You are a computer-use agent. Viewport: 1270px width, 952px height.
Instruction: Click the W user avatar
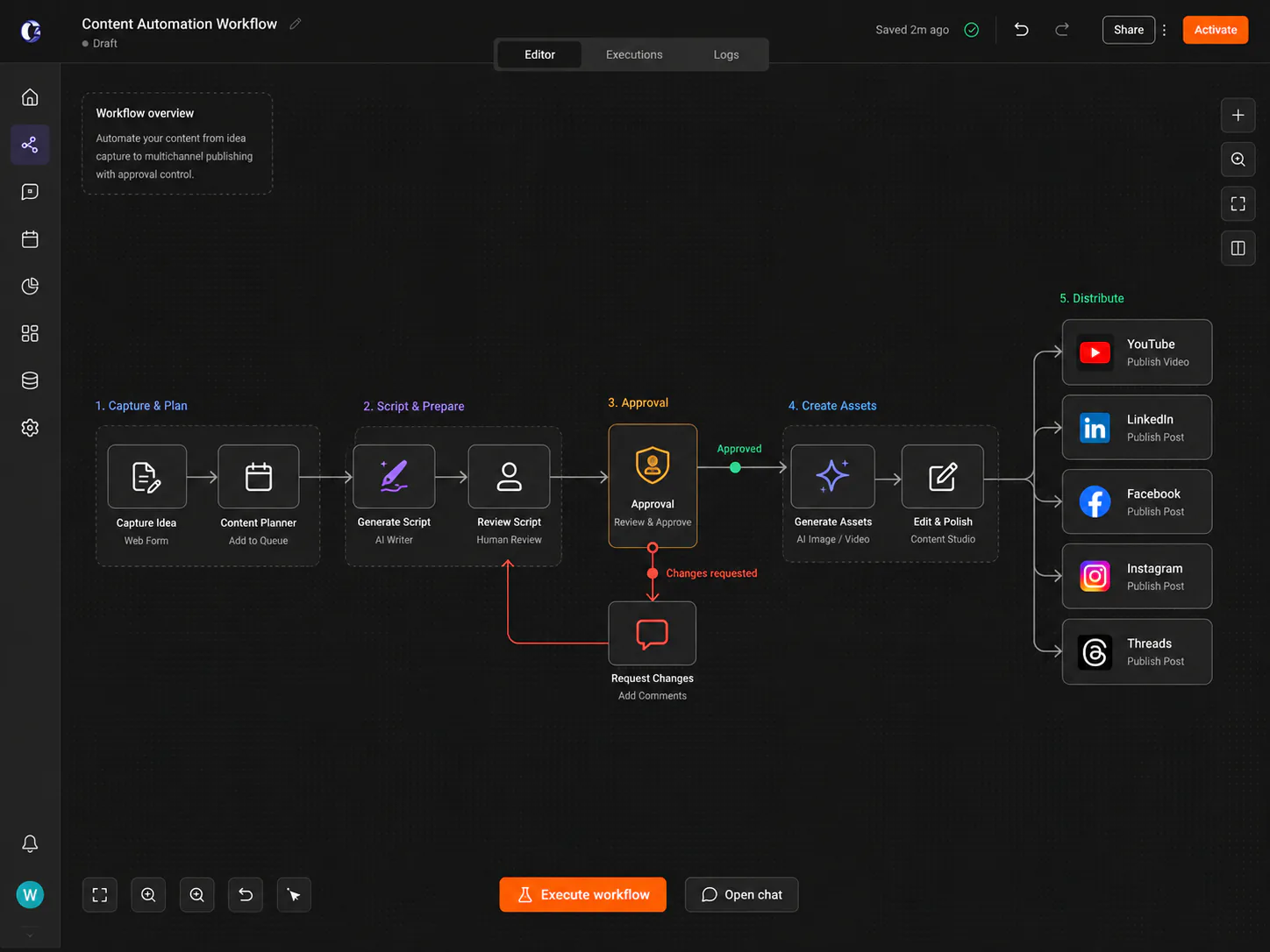tap(30, 895)
